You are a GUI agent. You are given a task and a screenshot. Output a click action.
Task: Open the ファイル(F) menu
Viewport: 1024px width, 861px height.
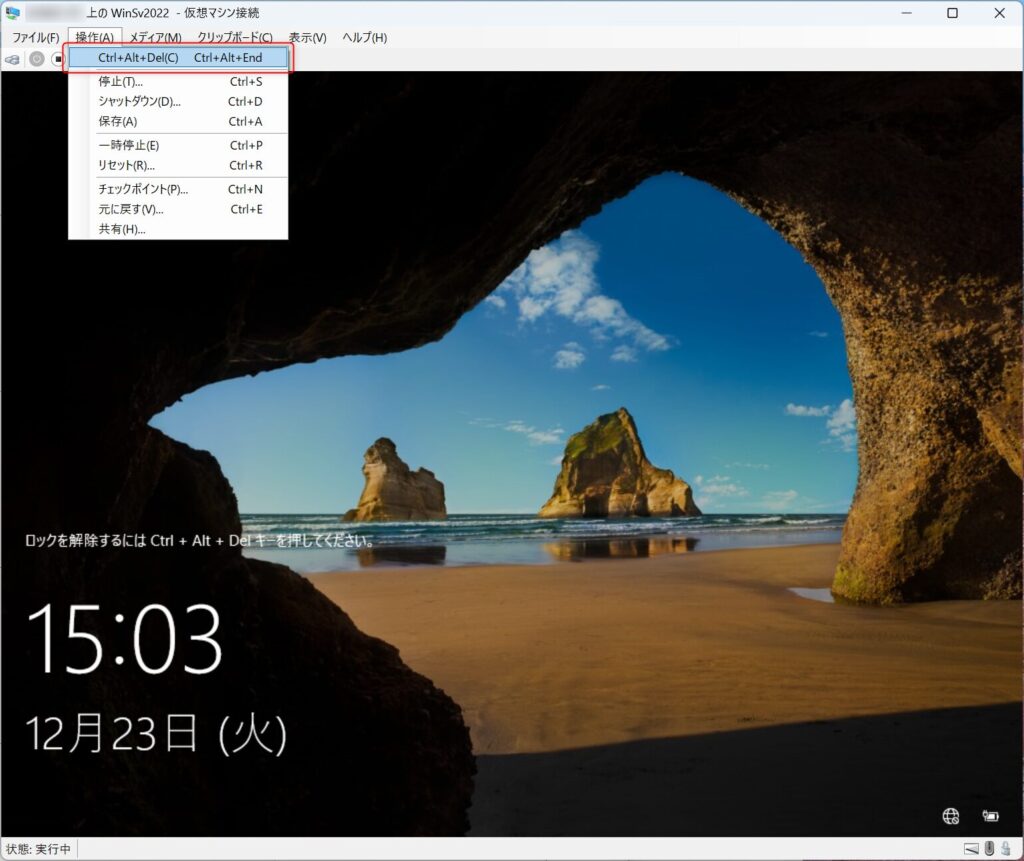pos(35,37)
